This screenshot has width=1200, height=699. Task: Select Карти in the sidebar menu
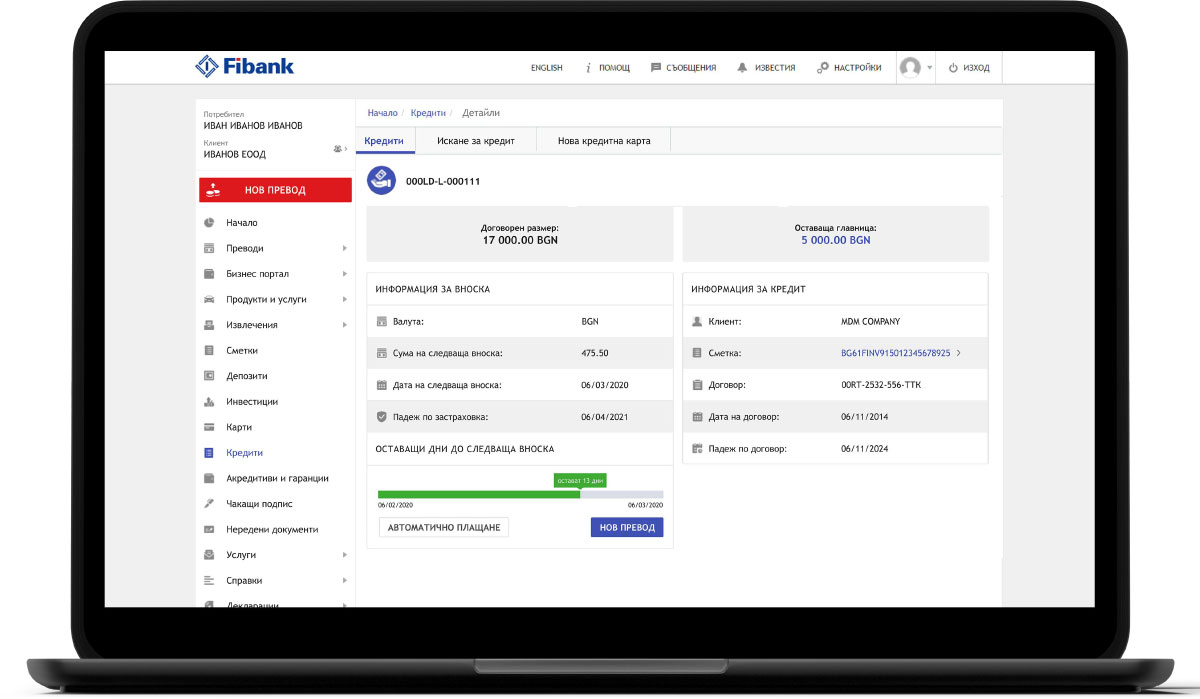coord(238,427)
